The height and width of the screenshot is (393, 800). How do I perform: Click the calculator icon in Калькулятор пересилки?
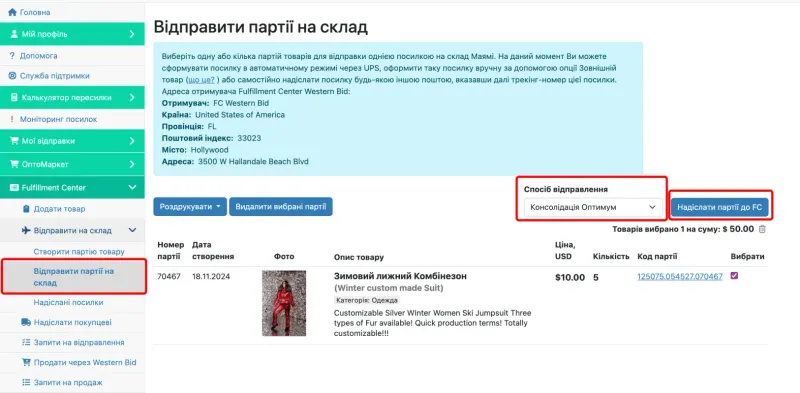coord(14,97)
